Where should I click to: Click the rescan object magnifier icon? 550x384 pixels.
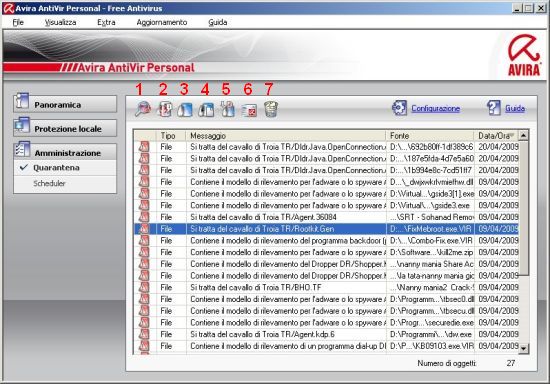pyautogui.click(x=143, y=109)
